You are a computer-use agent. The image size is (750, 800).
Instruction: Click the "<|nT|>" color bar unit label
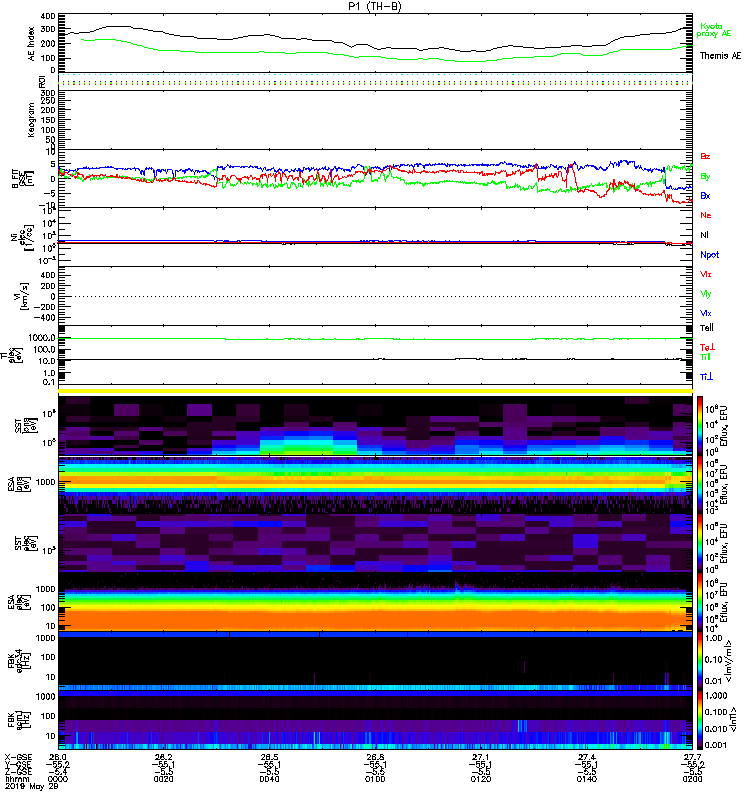[733, 720]
